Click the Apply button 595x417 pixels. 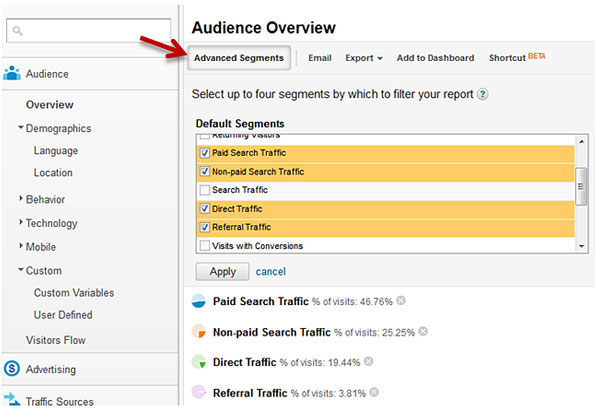(223, 271)
